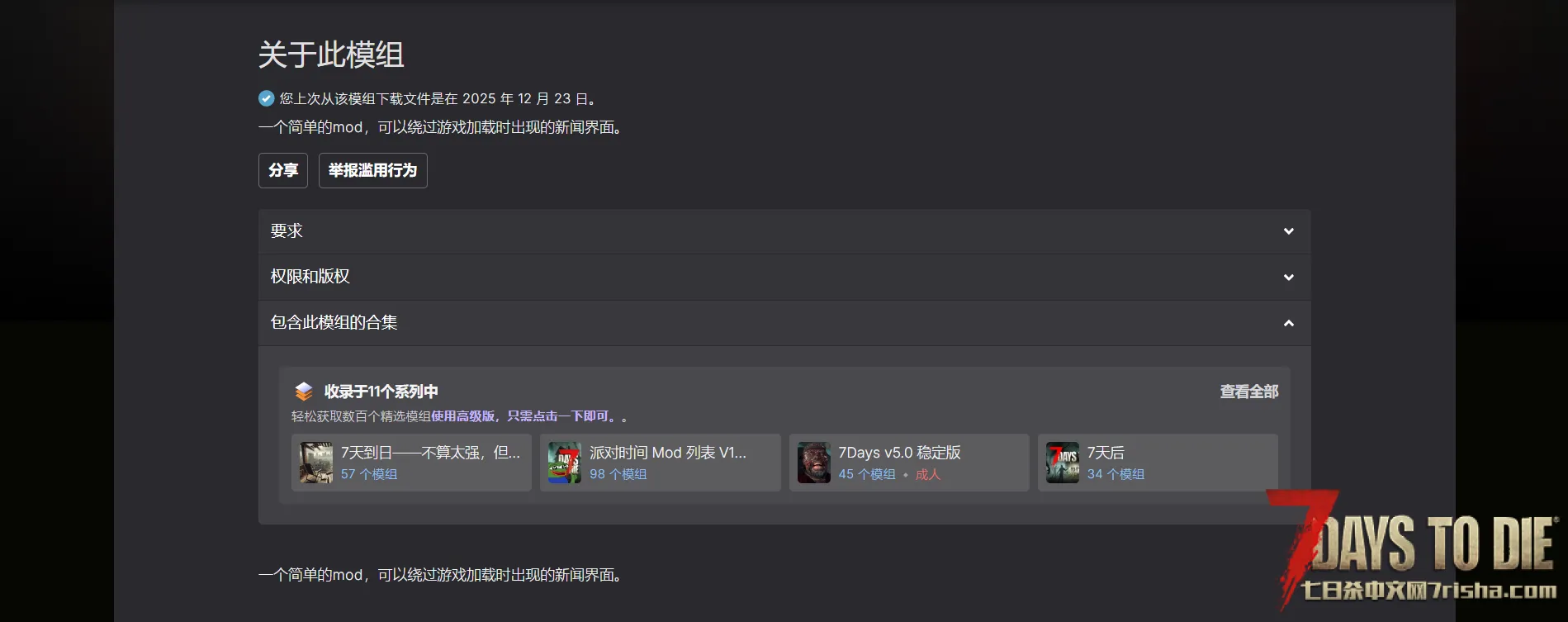Click the 分享 share button

click(283, 170)
